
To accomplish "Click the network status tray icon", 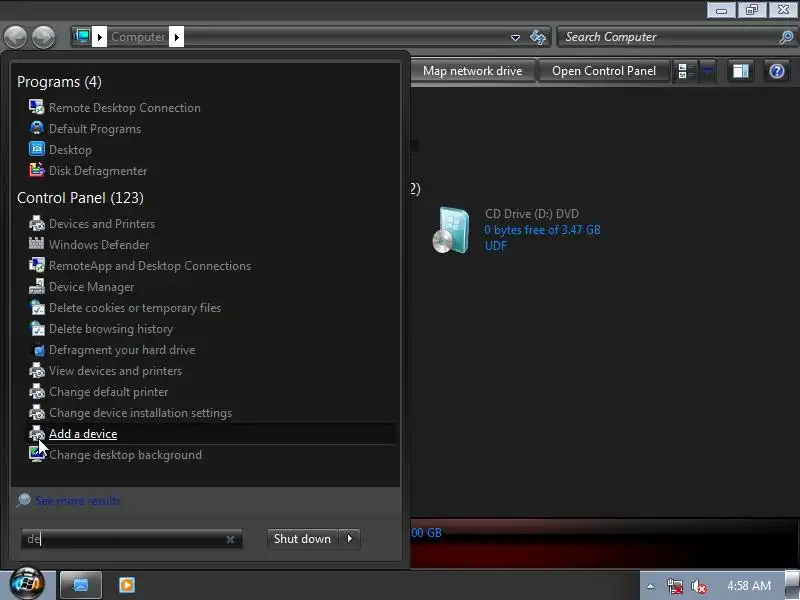I will click(x=674, y=586).
